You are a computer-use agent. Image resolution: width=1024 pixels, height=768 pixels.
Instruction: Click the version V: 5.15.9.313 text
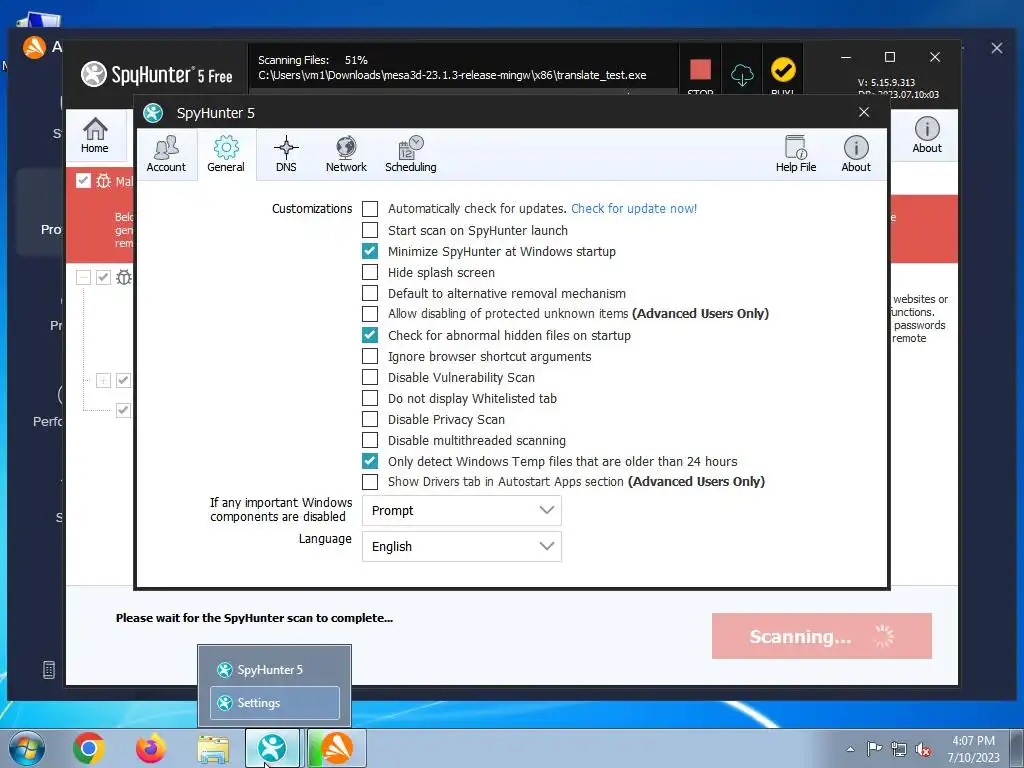pos(886,82)
